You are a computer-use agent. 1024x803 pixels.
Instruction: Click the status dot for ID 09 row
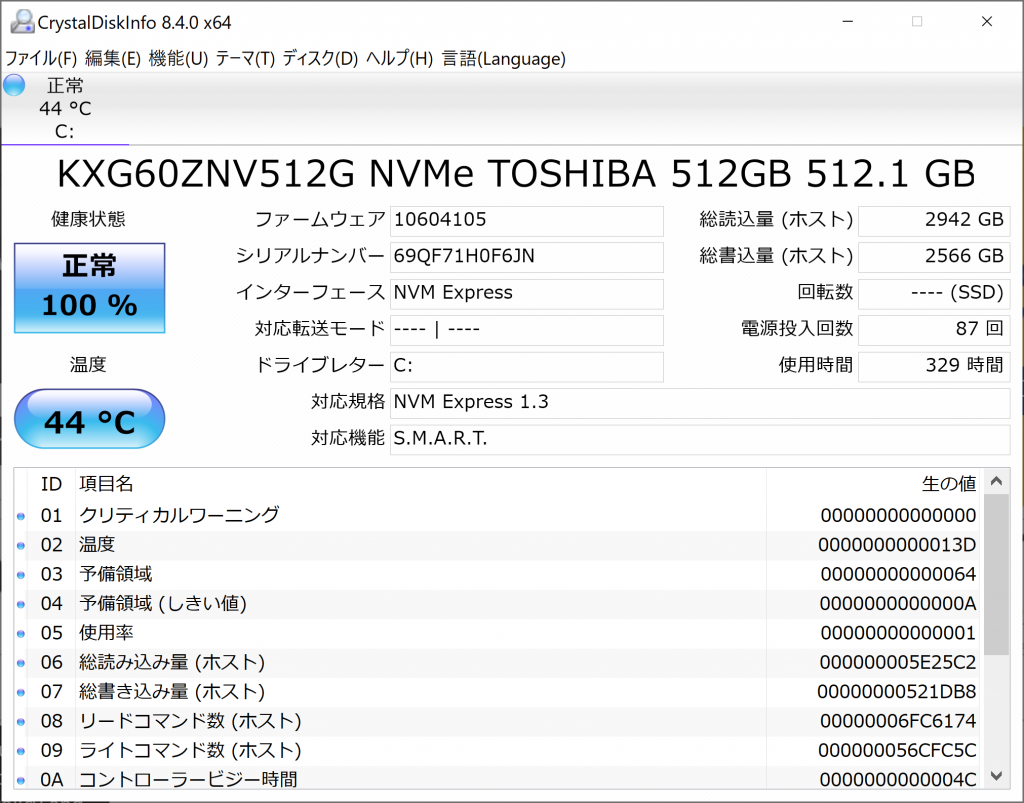point(21,751)
